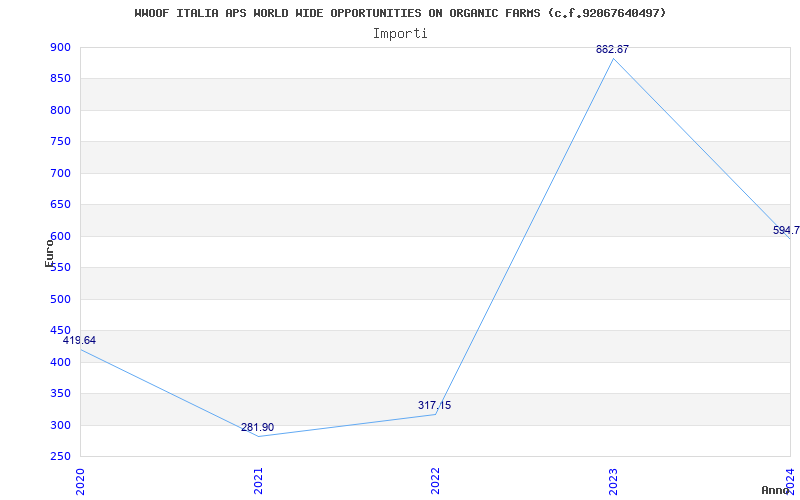The width and height of the screenshot is (800, 500).
Task: Click the 450 y-axis value
Action: [x=60, y=331]
